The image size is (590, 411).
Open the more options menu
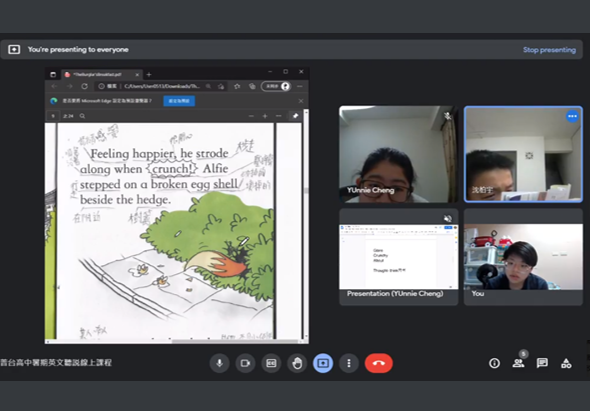[x=349, y=363]
